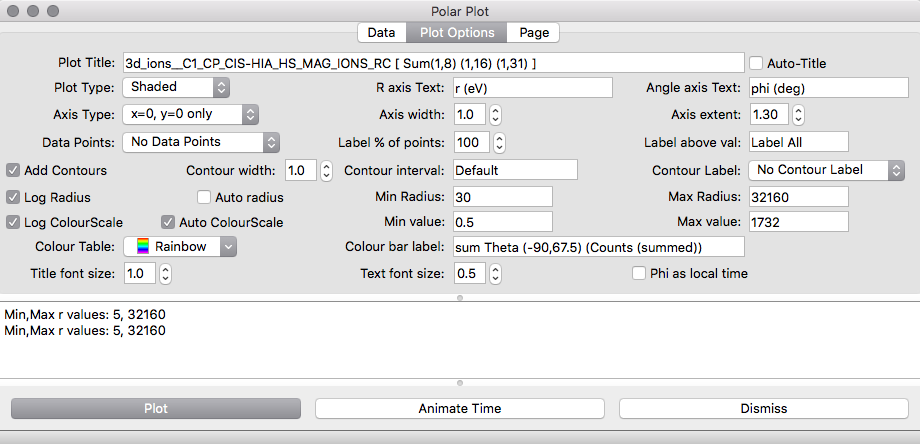Viewport: 920px width, 444px height.
Task: Open the Data Points dropdown
Action: coord(200,143)
